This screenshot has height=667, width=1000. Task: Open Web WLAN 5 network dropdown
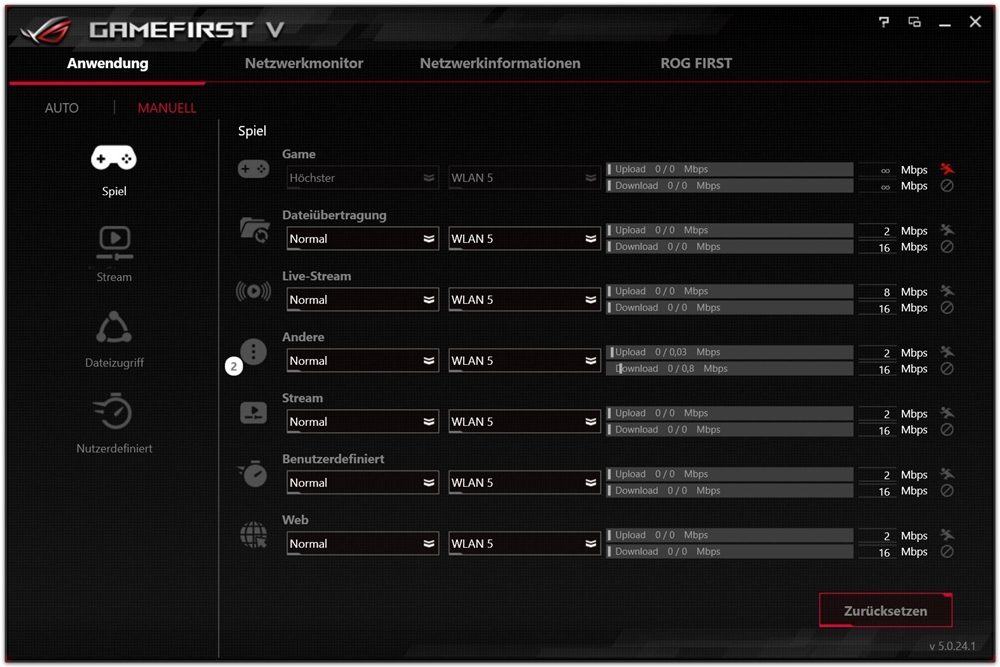tap(524, 544)
